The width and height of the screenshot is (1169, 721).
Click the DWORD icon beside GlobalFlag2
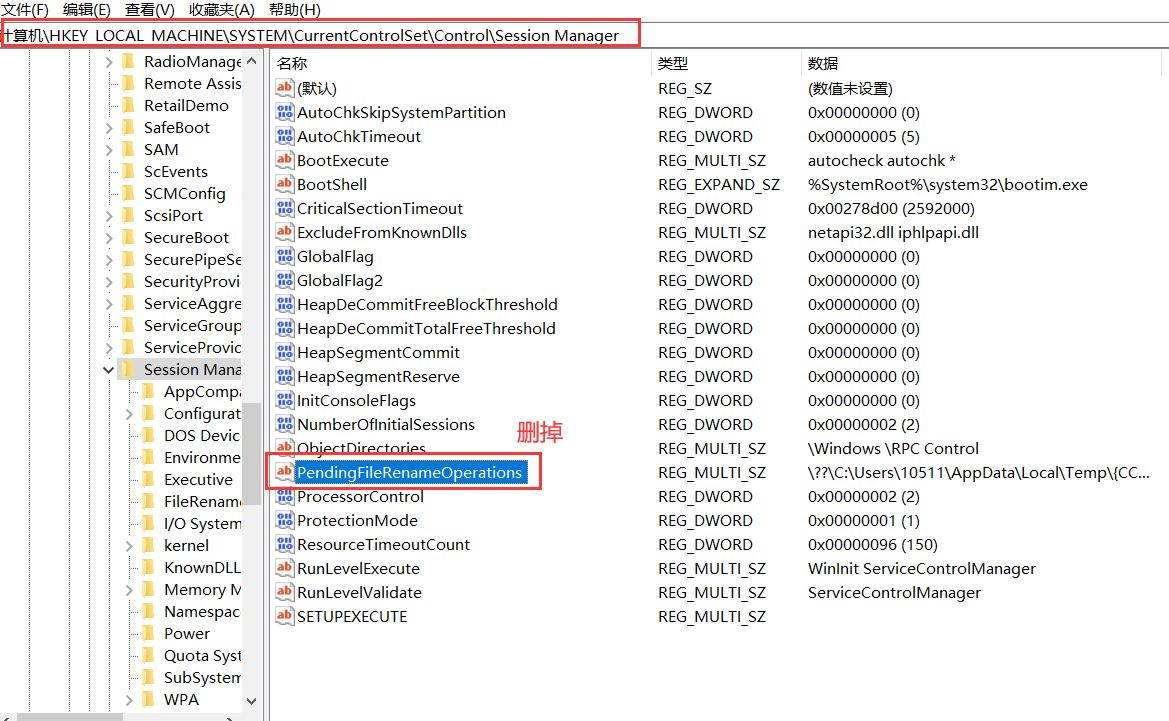pyautogui.click(x=284, y=280)
